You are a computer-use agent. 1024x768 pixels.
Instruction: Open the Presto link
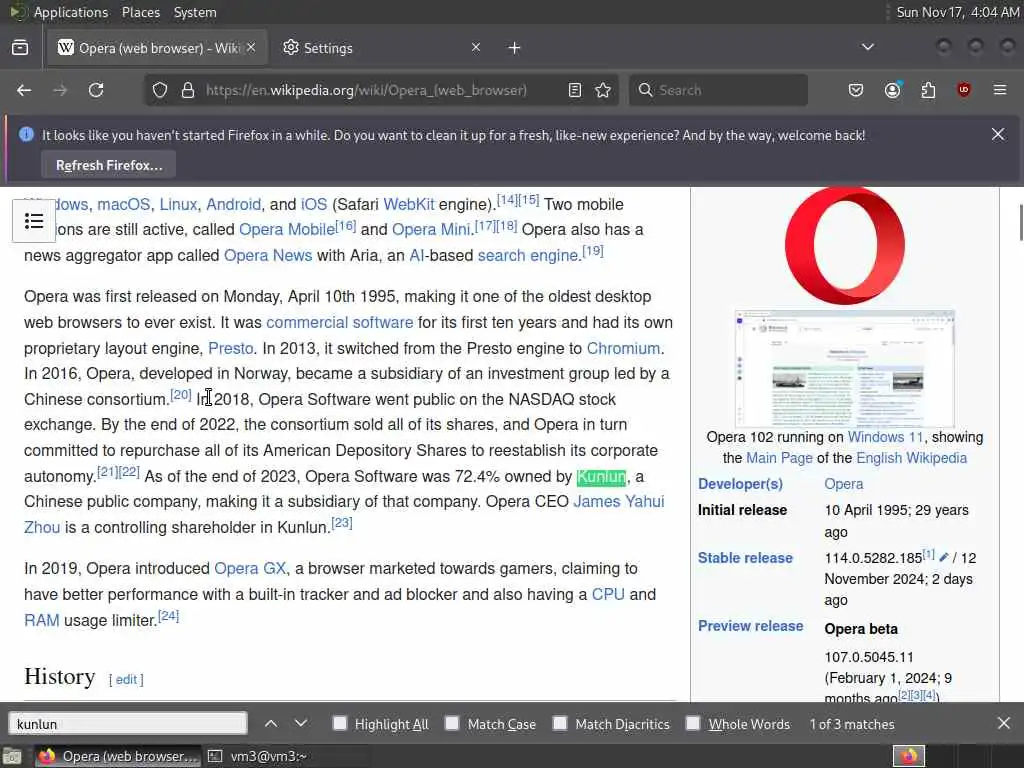(x=231, y=348)
